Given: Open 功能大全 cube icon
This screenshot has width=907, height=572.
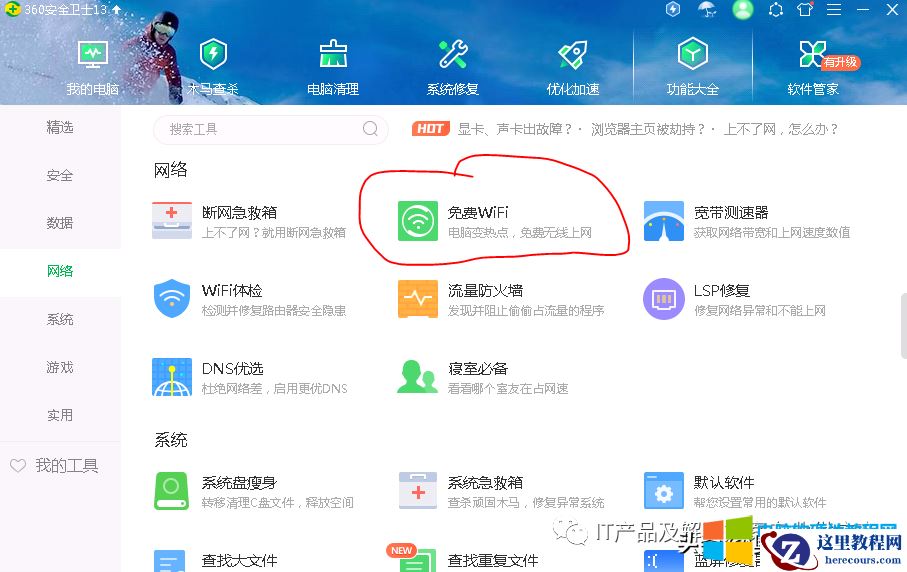Looking at the screenshot, I should coord(692,54).
